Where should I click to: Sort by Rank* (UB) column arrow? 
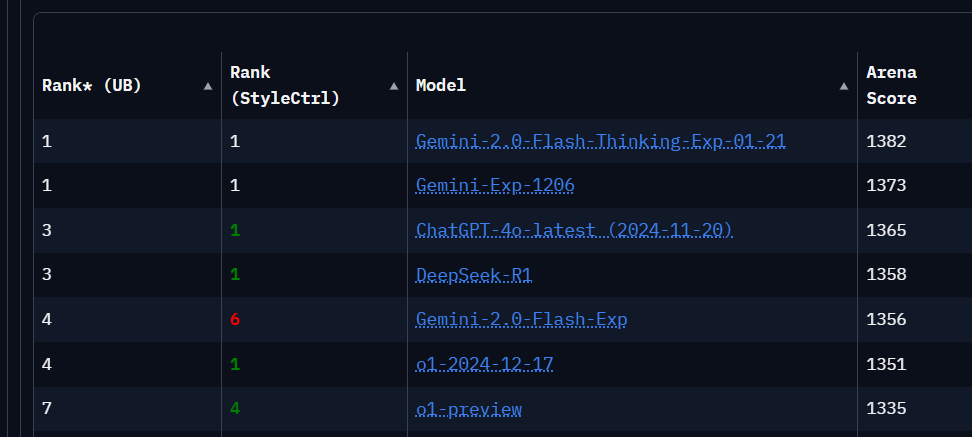208,86
